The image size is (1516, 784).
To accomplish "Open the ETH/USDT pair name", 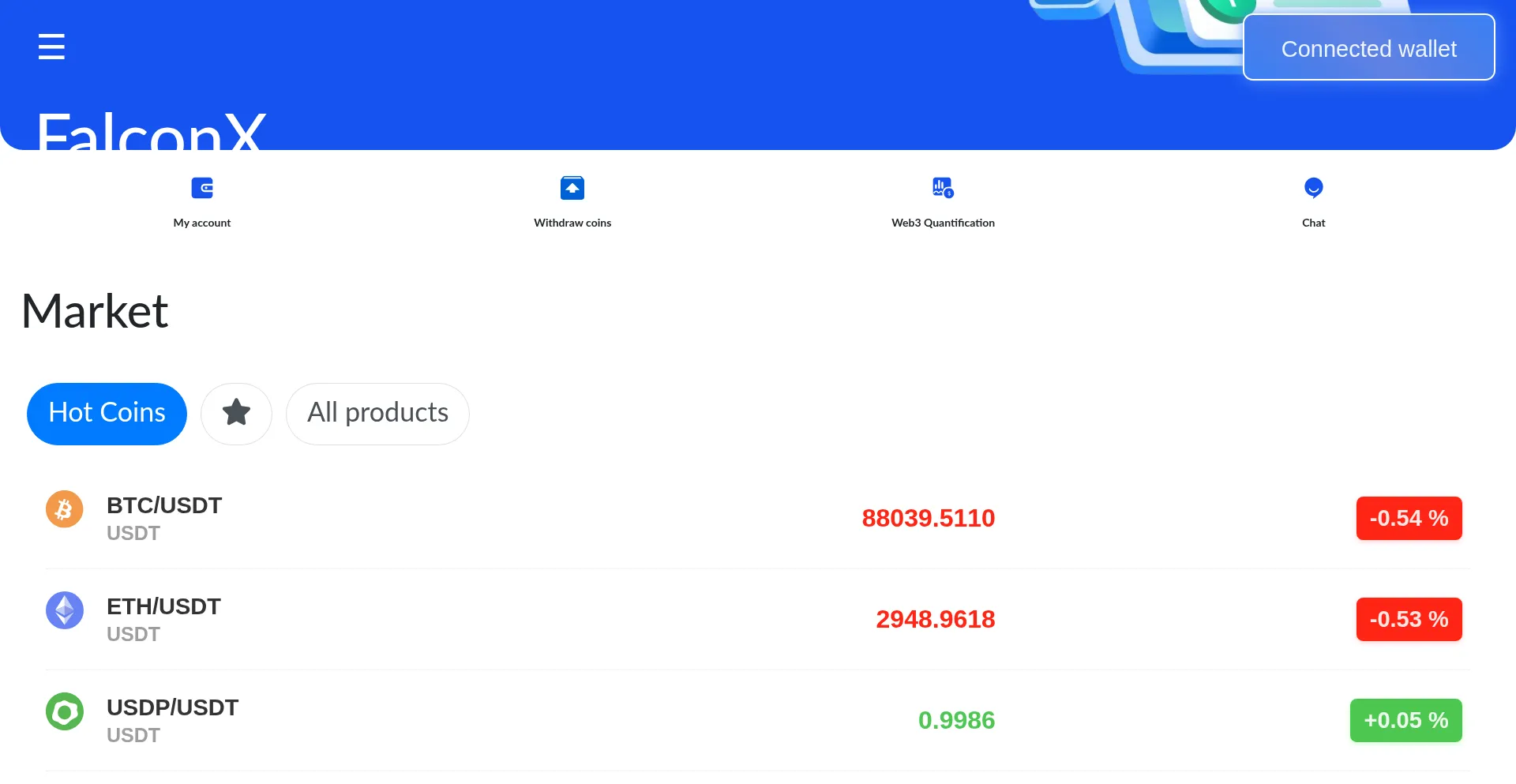I will pos(163,606).
